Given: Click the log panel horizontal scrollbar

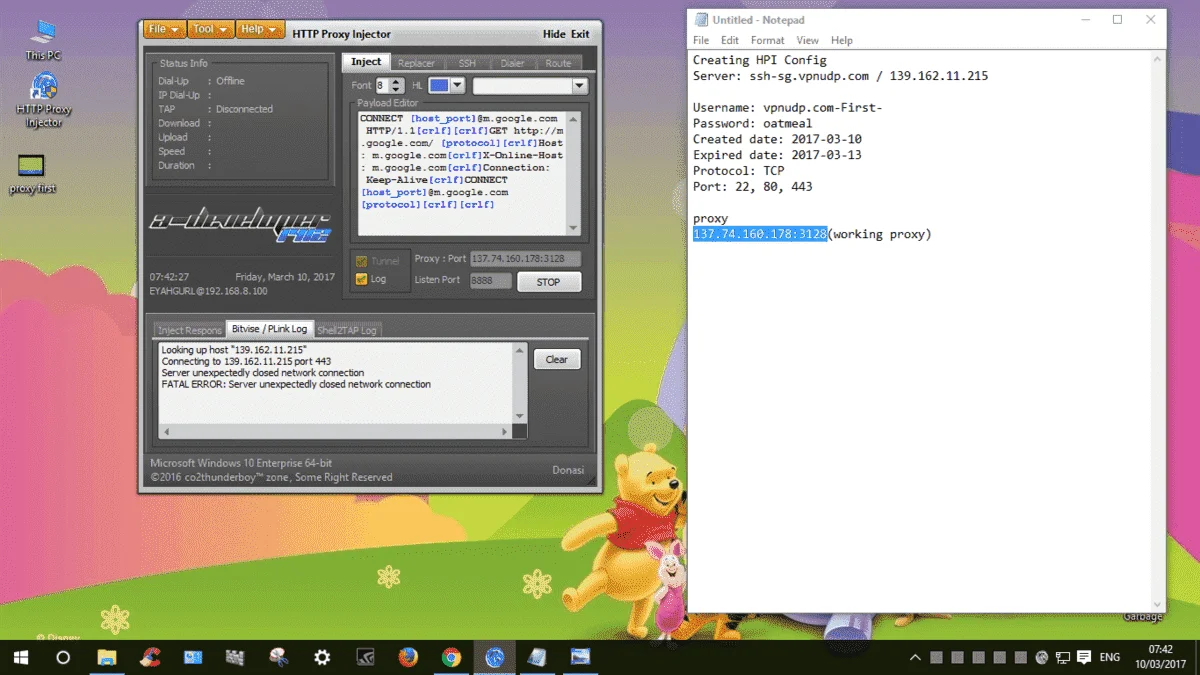Looking at the screenshot, I should pyautogui.click(x=338, y=431).
